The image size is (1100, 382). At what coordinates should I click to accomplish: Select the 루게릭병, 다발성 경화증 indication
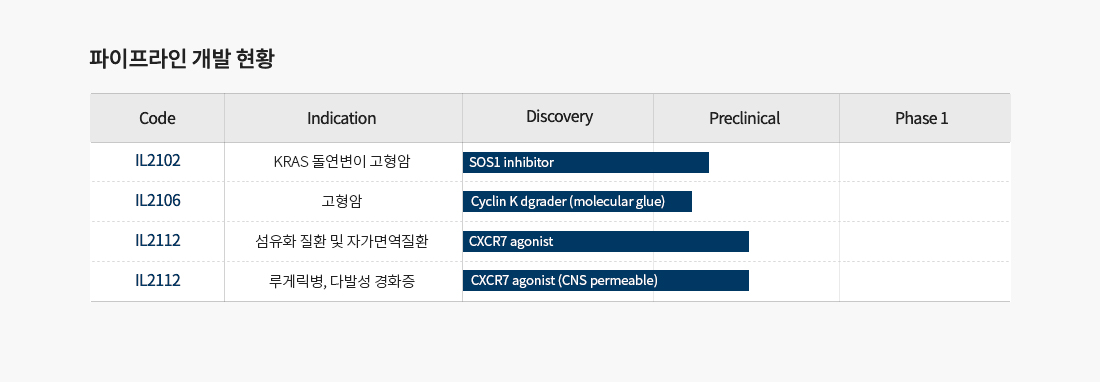[342, 282]
